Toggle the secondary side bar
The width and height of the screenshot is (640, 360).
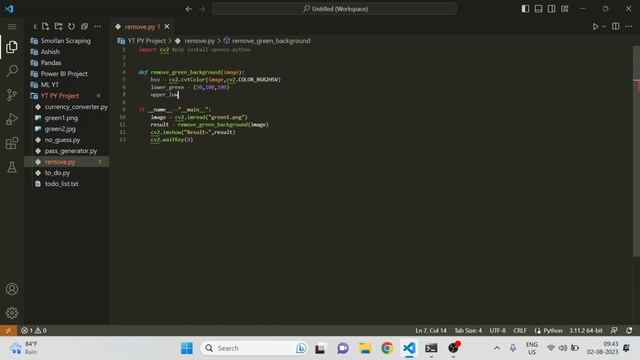tap(551, 9)
